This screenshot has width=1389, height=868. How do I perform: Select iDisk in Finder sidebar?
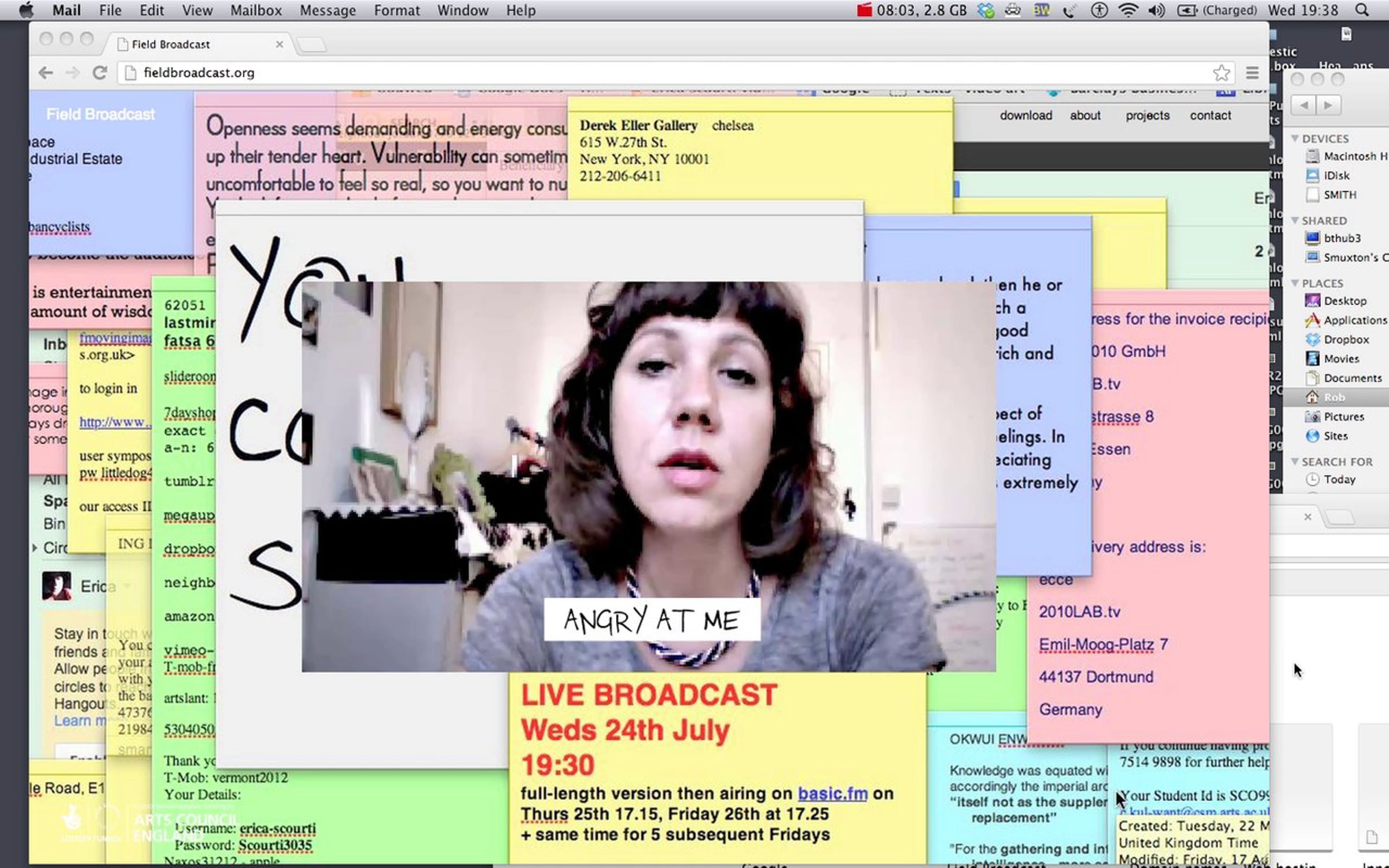(1328, 175)
